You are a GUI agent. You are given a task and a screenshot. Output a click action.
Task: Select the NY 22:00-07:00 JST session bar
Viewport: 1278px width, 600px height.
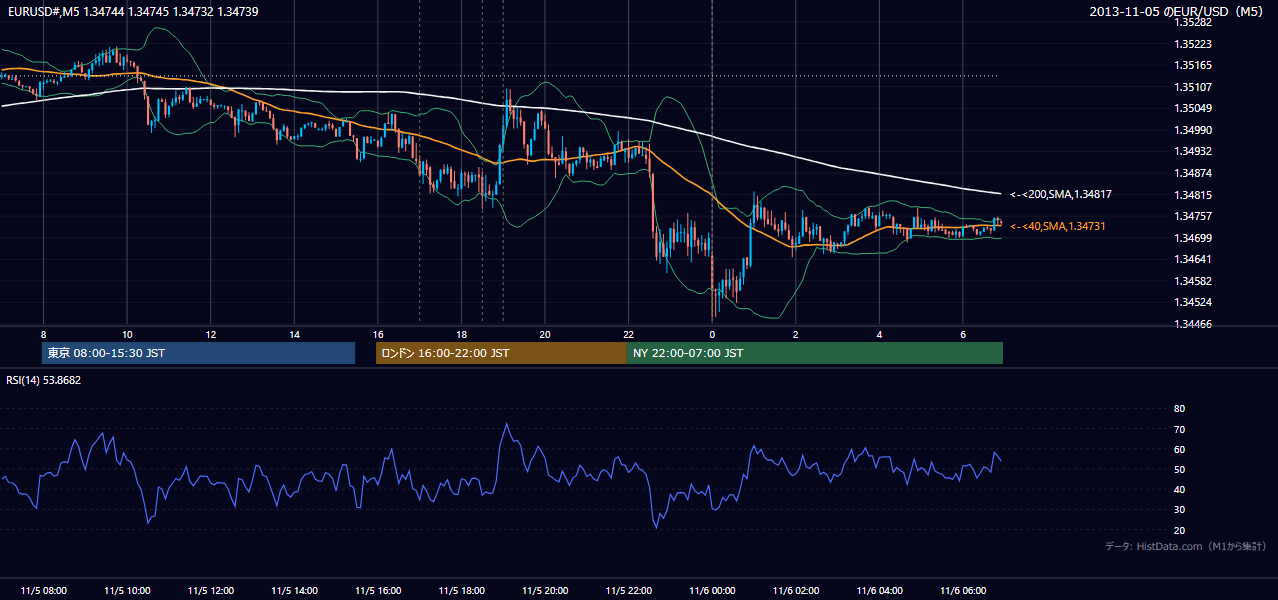[x=814, y=353]
